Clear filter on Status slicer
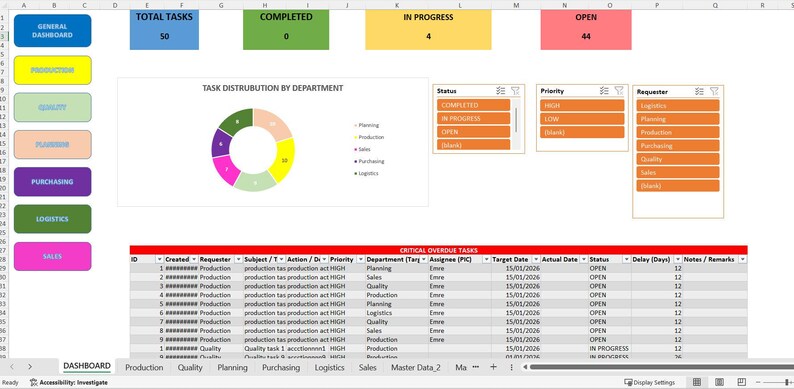The height and width of the screenshot is (389, 794). (x=515, y=91)
